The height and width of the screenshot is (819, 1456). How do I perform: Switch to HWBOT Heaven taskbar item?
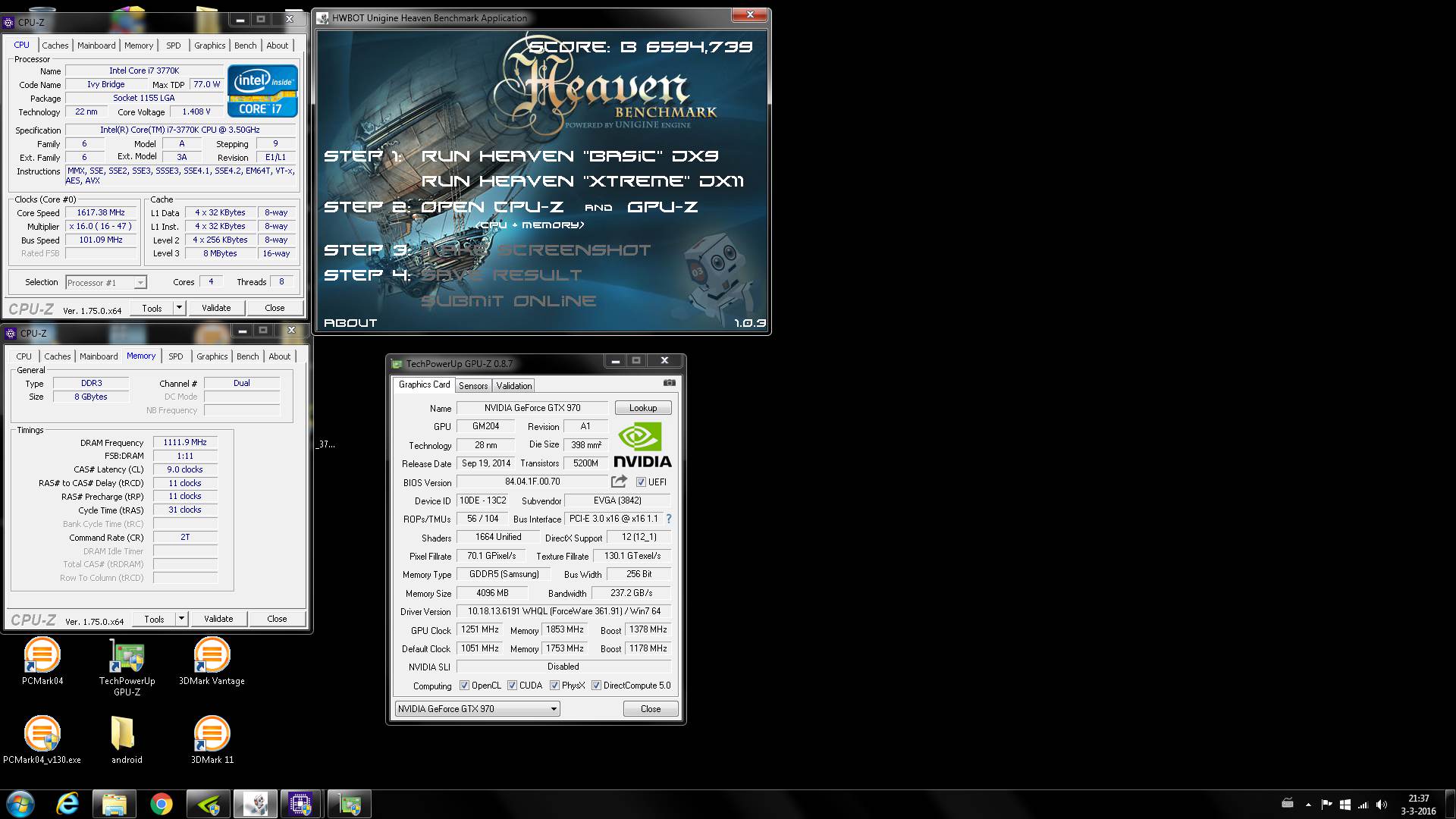coord(255,804)
